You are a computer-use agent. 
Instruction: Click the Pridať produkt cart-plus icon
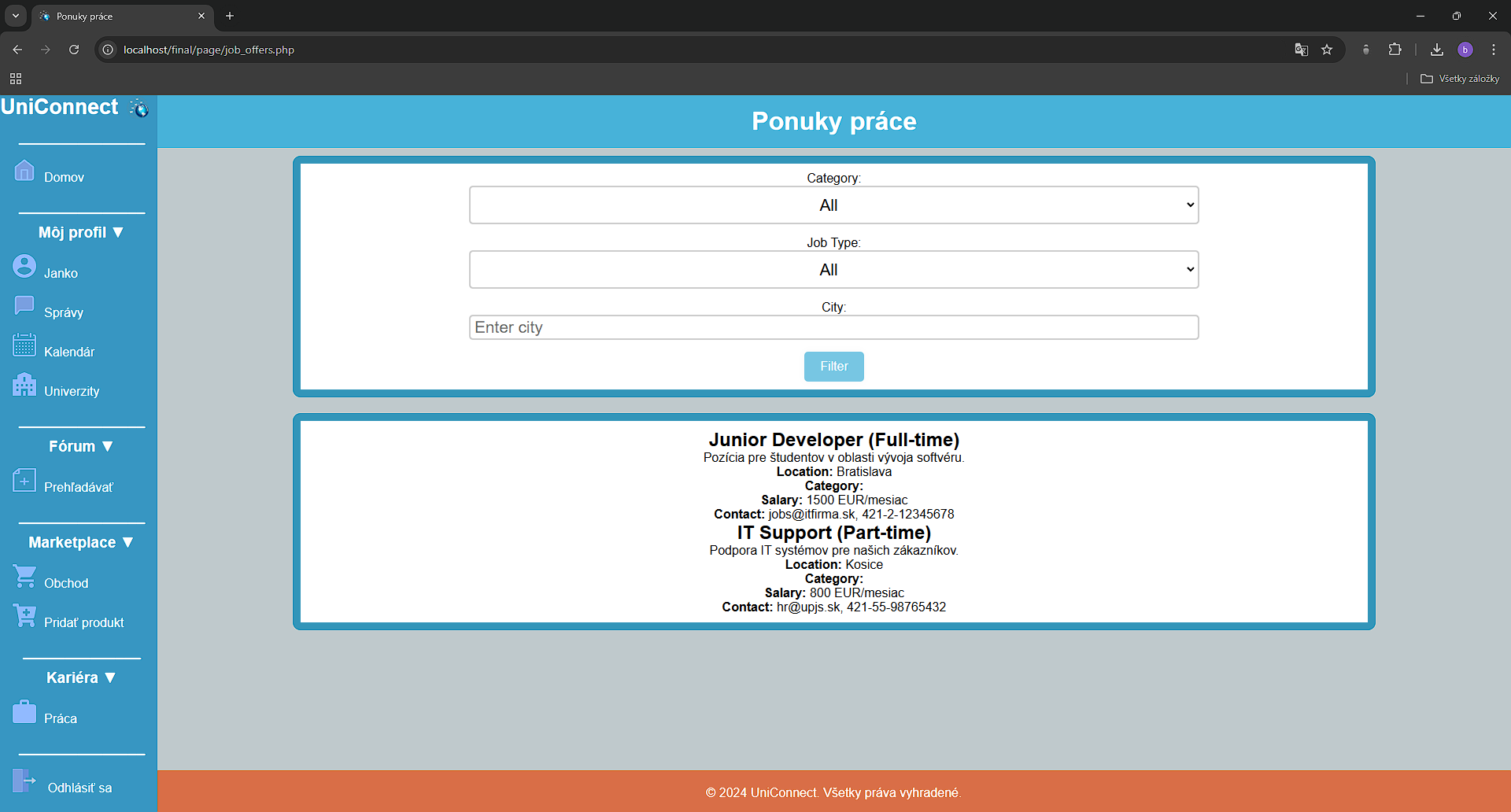pyautogui.click(x=24, y=615)
